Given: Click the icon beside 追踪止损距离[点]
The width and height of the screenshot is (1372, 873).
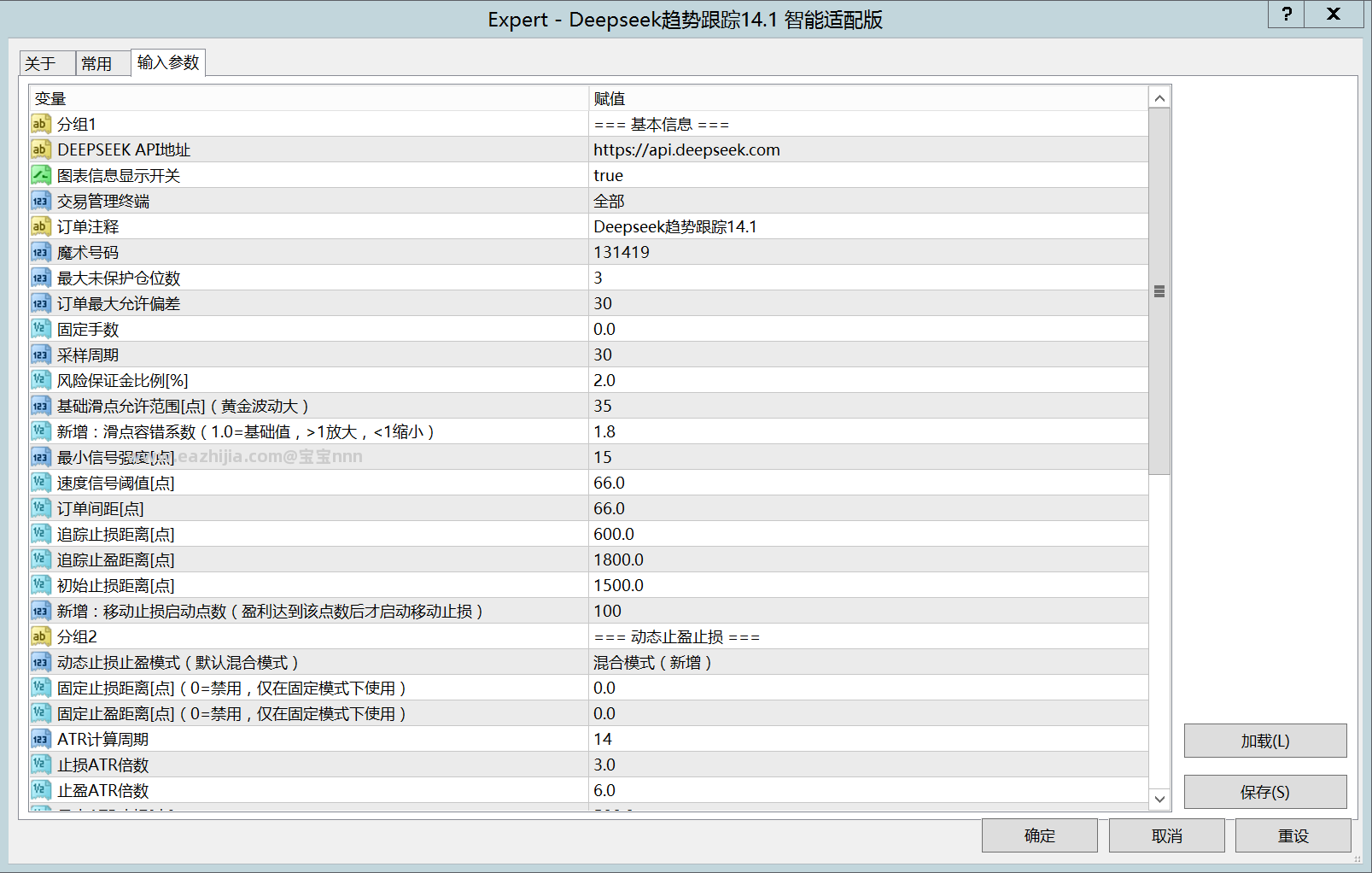Looking at the screenshot, I should pyautogui.click(x=40, y=534).
